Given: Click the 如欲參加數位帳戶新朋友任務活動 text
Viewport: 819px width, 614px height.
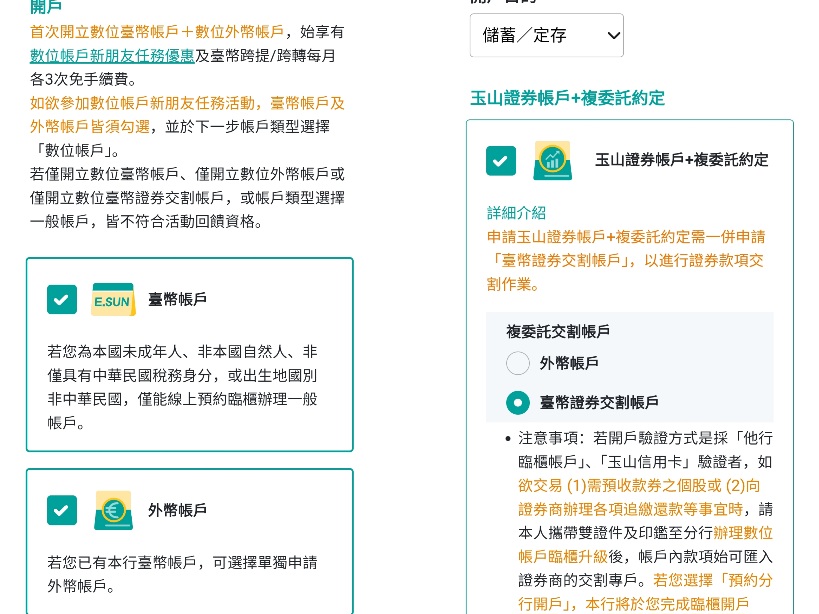Looking at the screenshot, I should (187, 115).
